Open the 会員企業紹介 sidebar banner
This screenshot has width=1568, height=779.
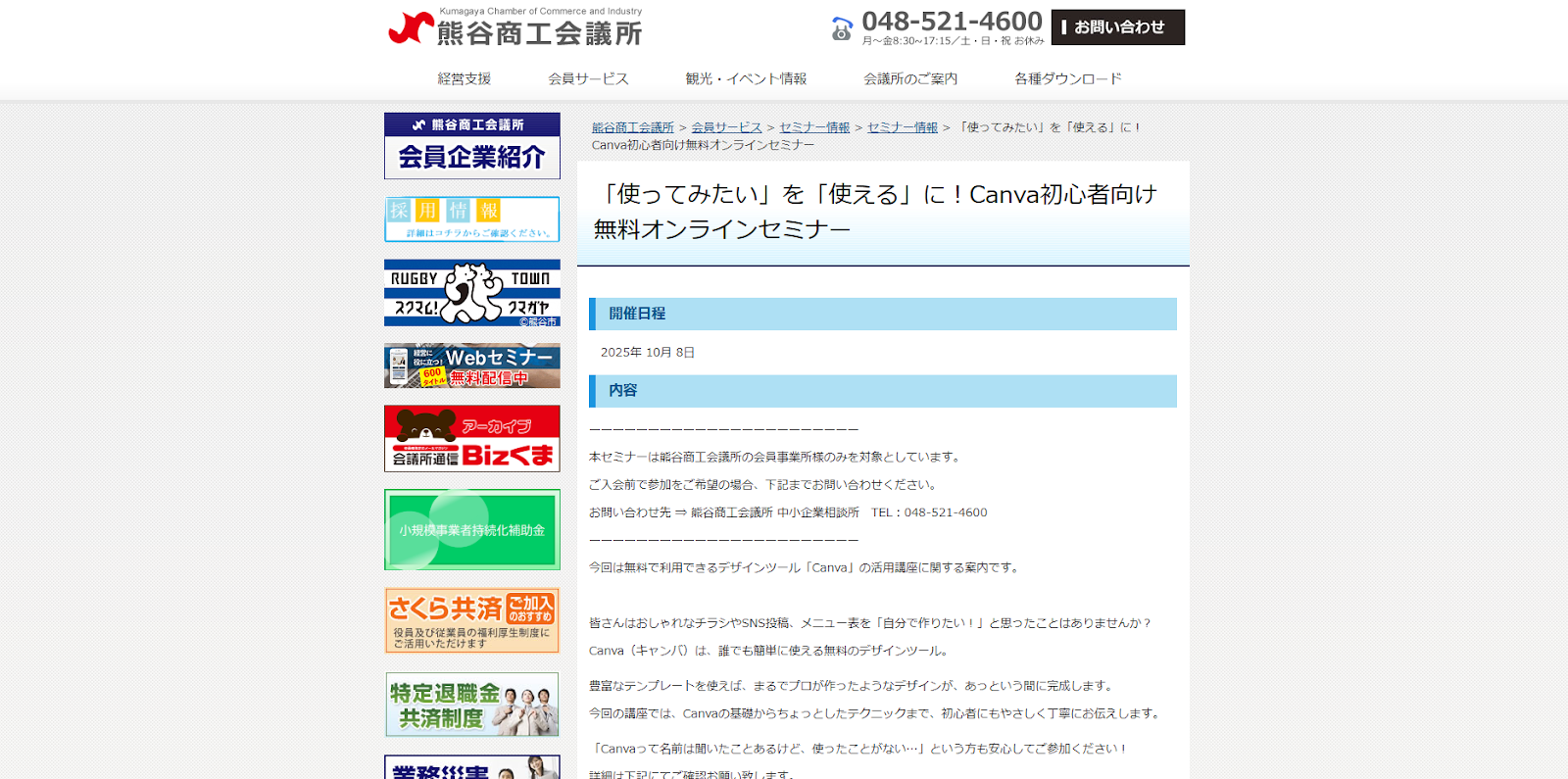pyautogui.click(x=472, y=146)
